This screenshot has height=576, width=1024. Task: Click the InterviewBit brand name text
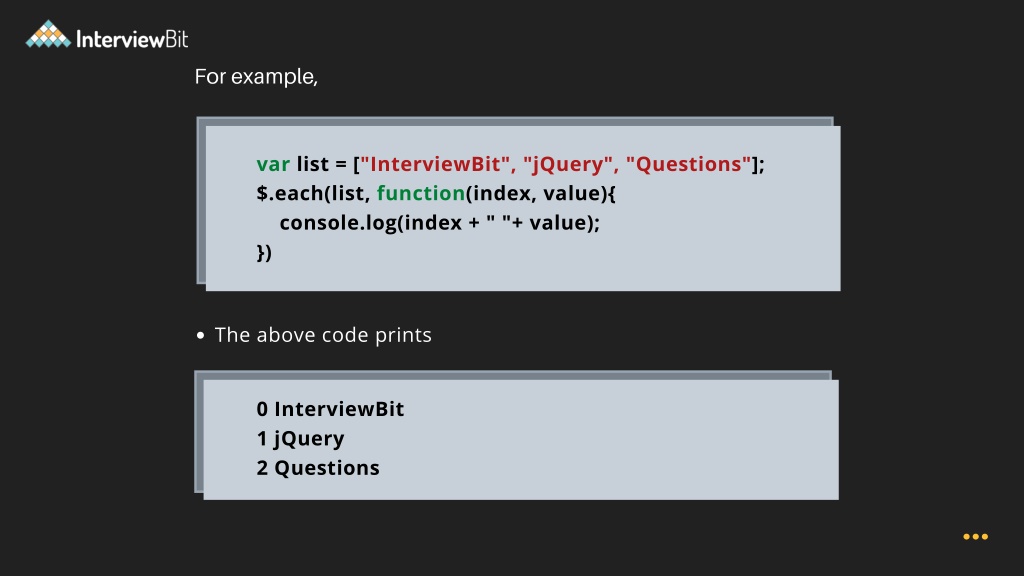click(x=132, y=39)
